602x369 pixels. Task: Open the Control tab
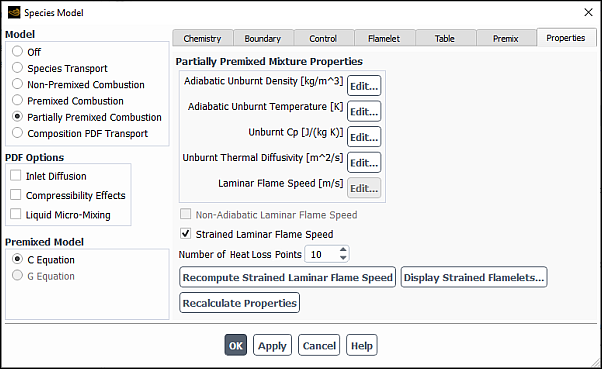tap(323, 38)
